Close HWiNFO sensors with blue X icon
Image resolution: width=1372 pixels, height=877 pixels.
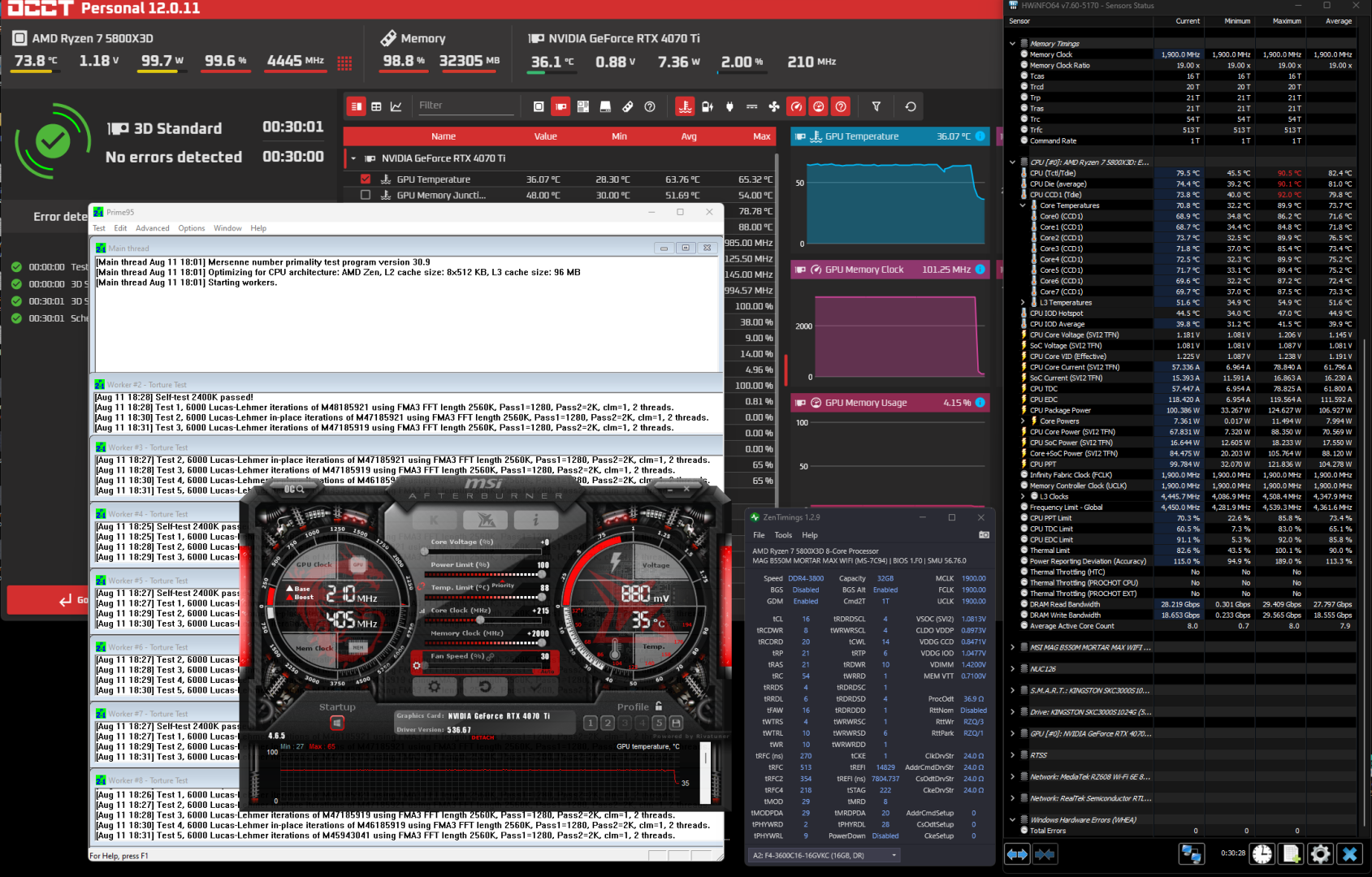(1350, 853)
